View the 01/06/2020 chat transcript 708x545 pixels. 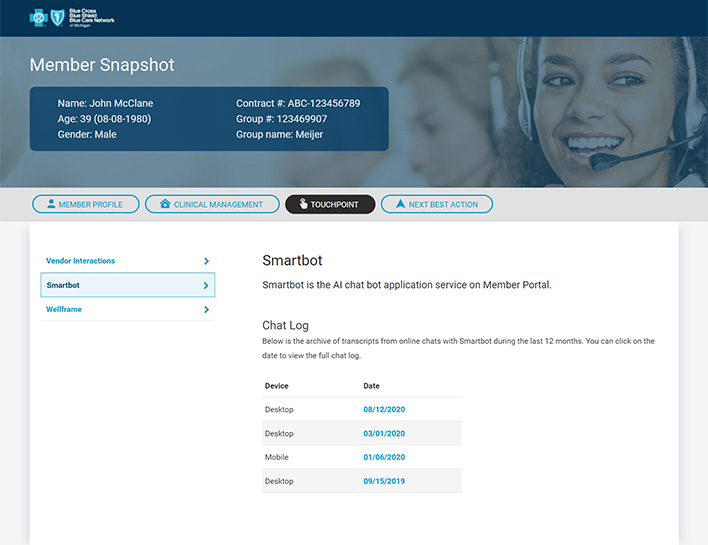click(x=384, y=457)
